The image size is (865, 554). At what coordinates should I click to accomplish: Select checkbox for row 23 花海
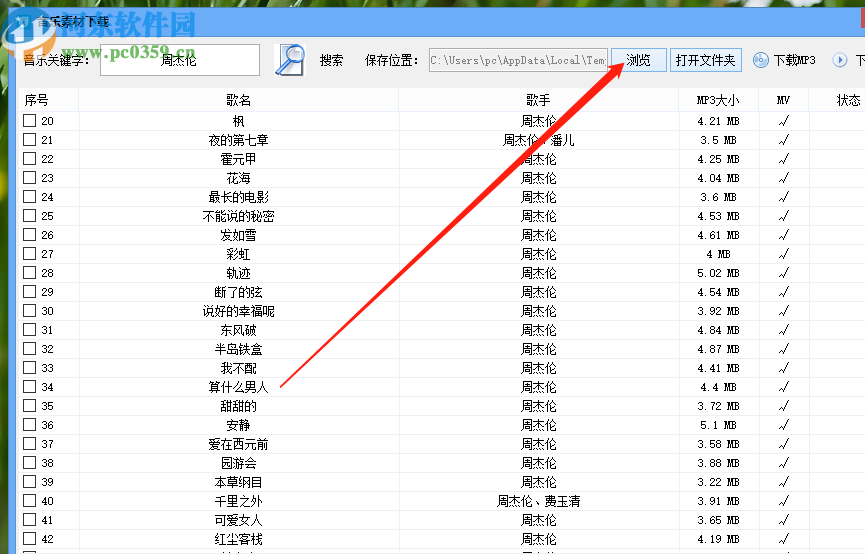(x=30, y=178)
